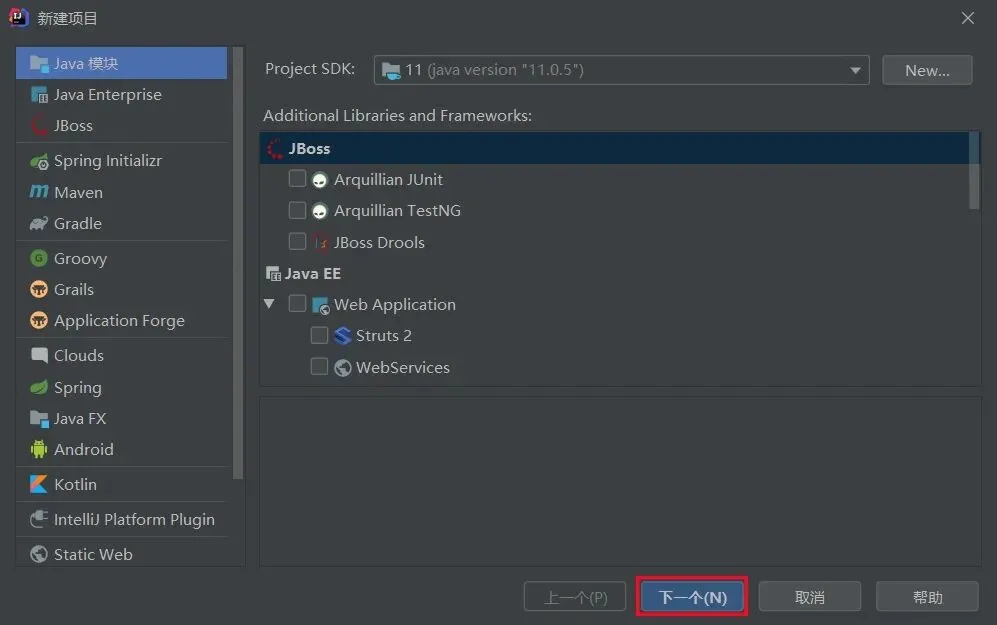997x625 pixels.
Task: Collapse the Web Application tree node
Action: coord(270,304)
